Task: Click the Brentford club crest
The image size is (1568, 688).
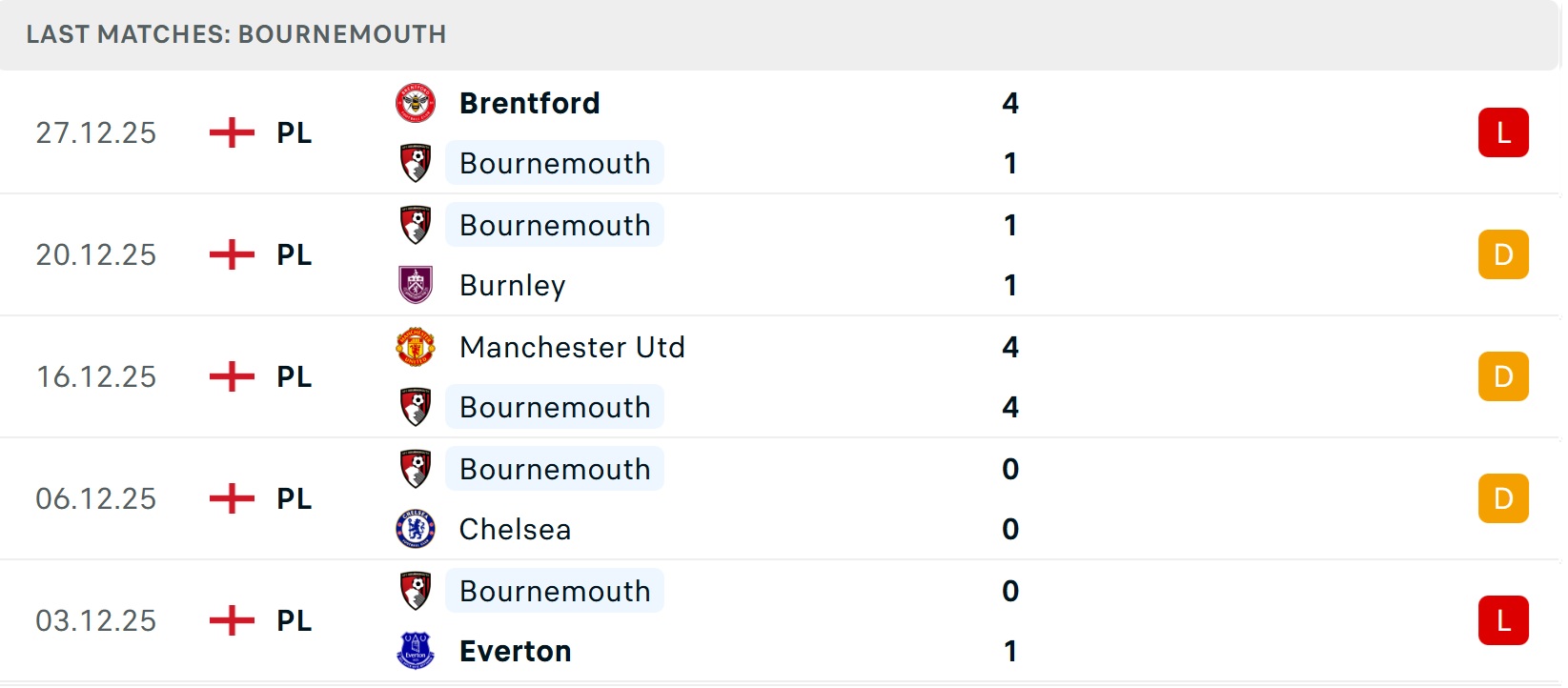Action: click(x=416, y=103)
